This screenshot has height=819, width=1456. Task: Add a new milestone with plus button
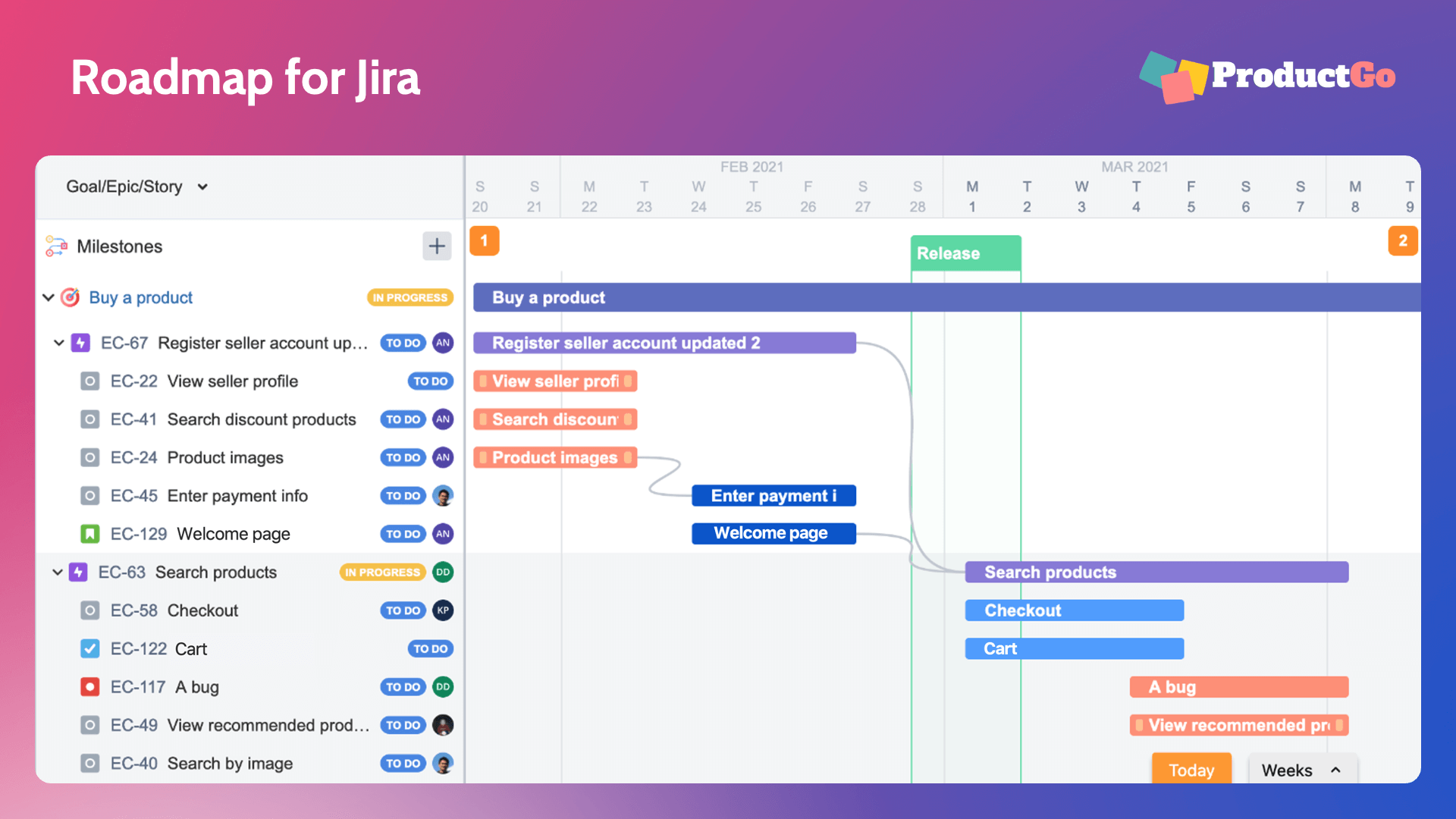click(437, 246)
